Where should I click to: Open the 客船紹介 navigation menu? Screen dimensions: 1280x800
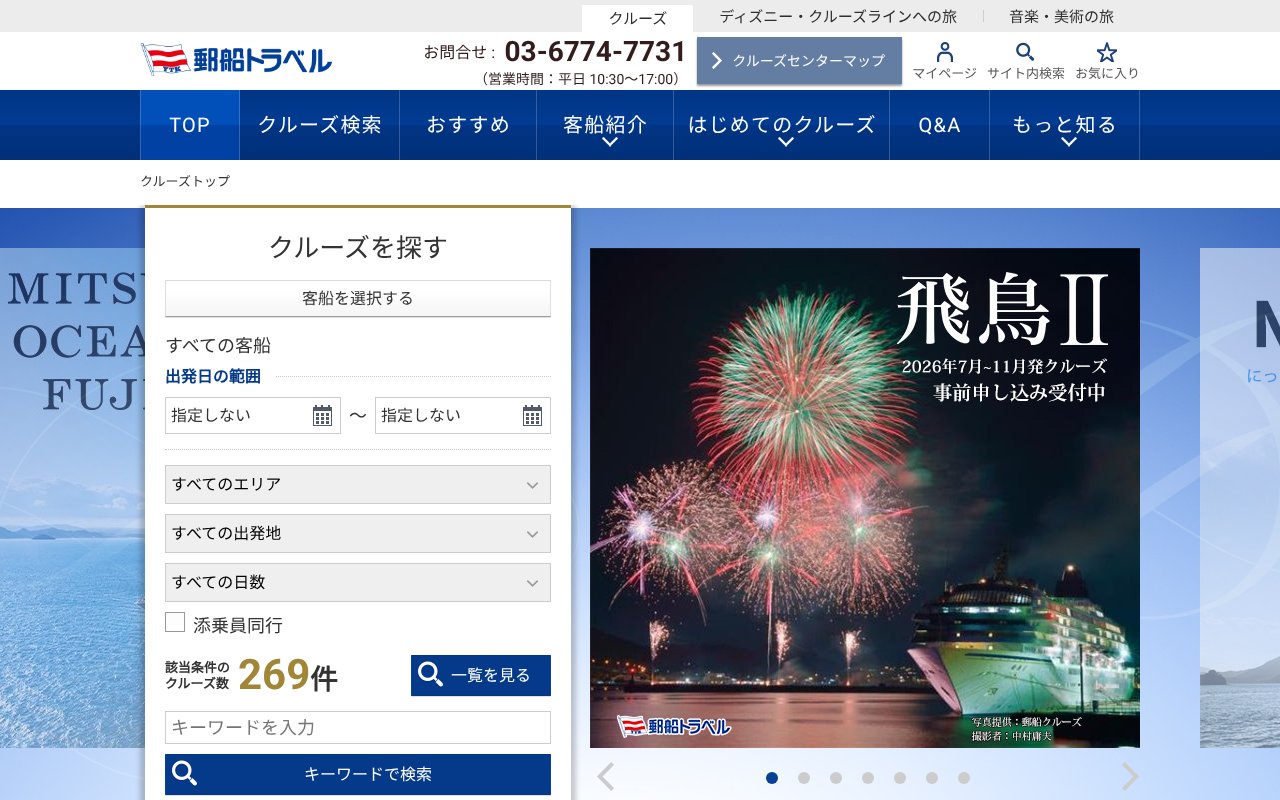pyautogui.click(x=605, y=124)
